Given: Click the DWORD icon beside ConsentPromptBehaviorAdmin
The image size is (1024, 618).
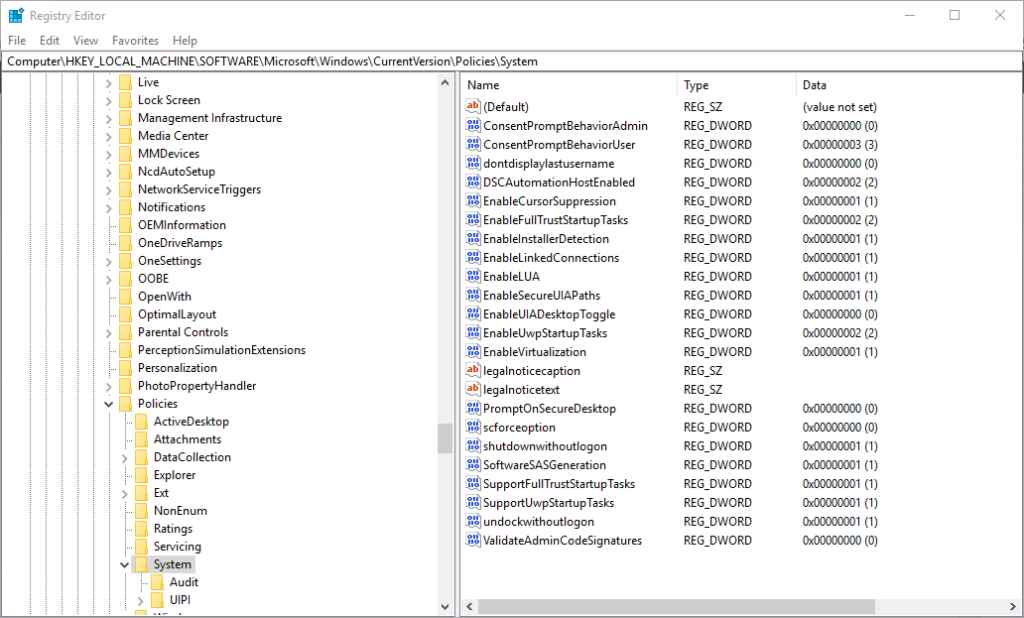Looking at the screenshot, I should 473,126.
